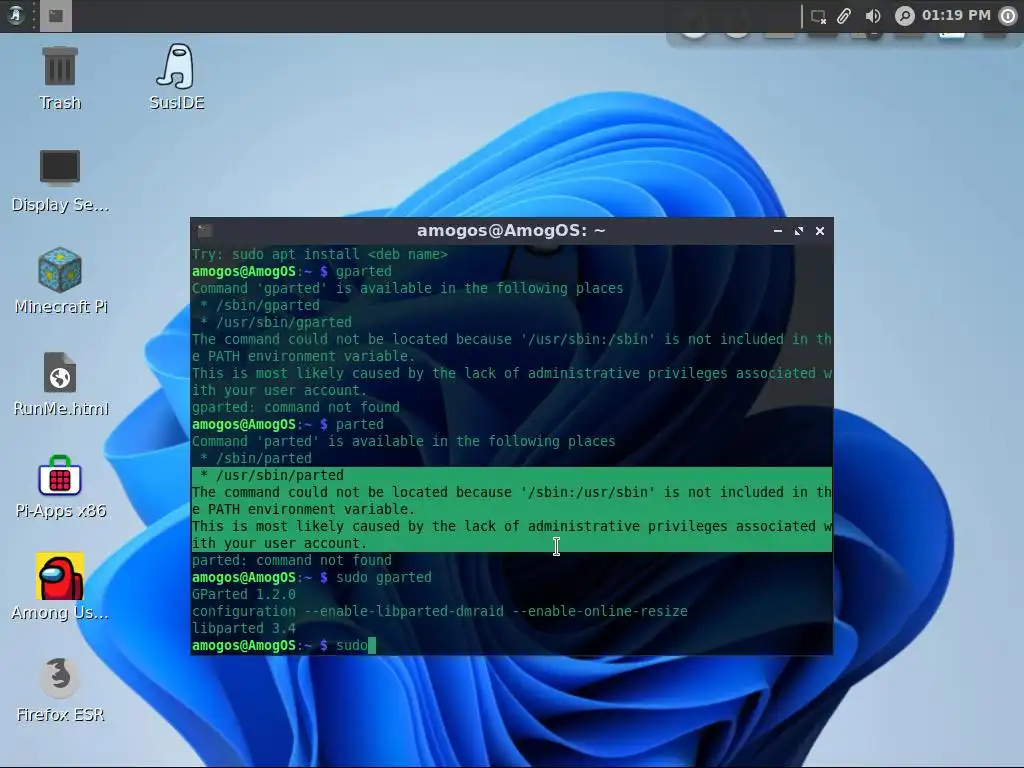This screenshot has height=768, width=1024.
Task: Click the terminal task button in the panel
Action: click(x=56, y=16)
